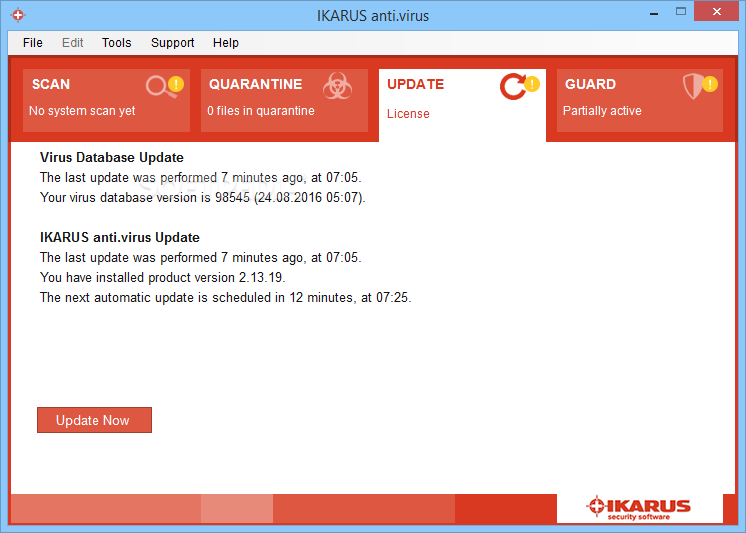Viewport: 746px width, 533px height.
Task: Open the Support menu
Action: point(172,43)
